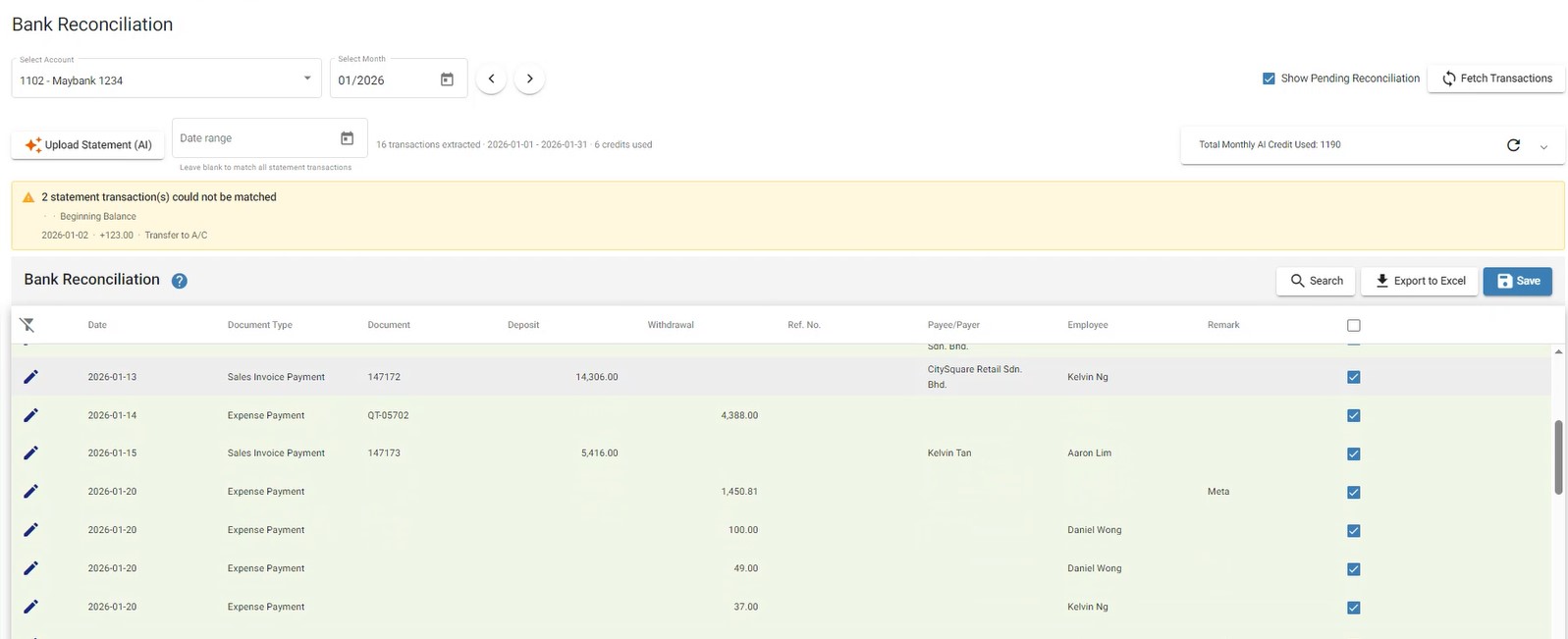Sort by the Withdrawal column header
The image size is (1568, 639).
click(x=671, y=325)
